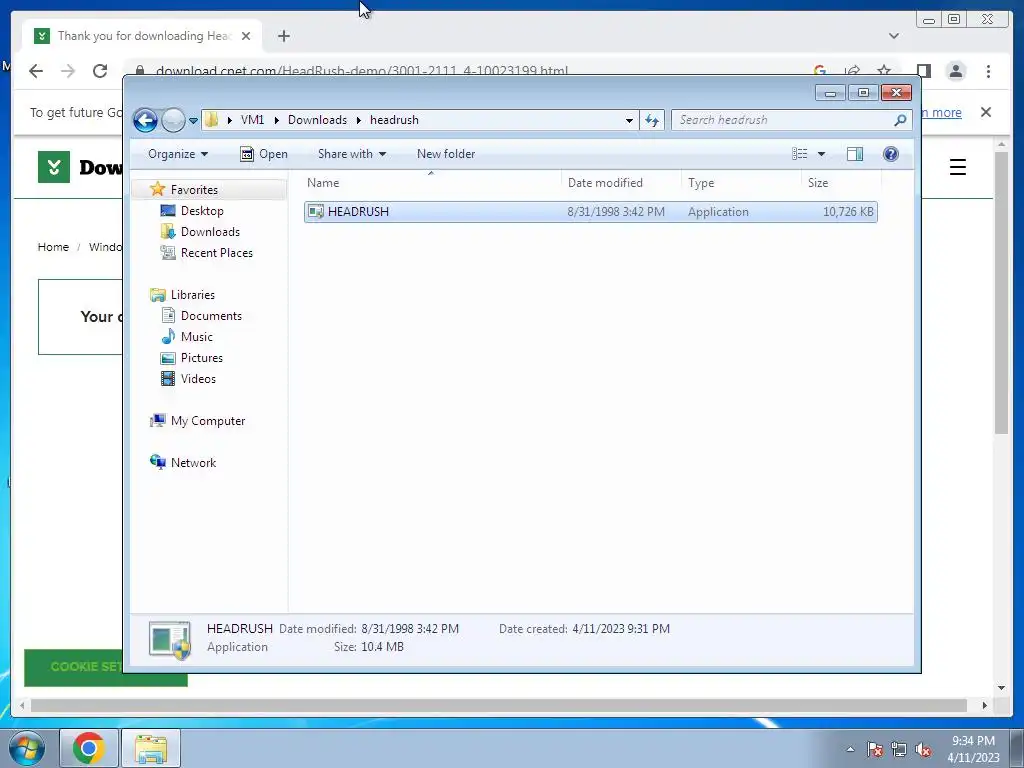1024x768 pixels.
Task: Open Chrome three-dot menu
Action: (988, 71)
